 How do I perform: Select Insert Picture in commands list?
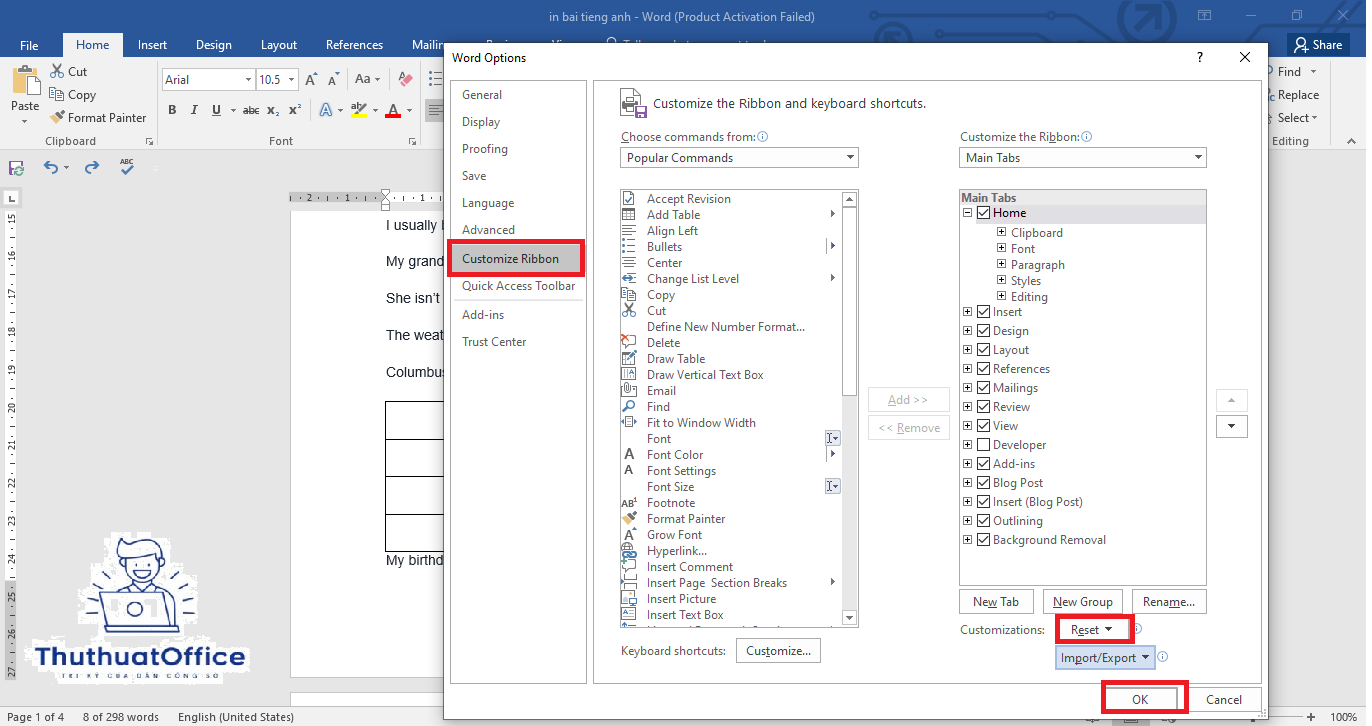point(681,599)
